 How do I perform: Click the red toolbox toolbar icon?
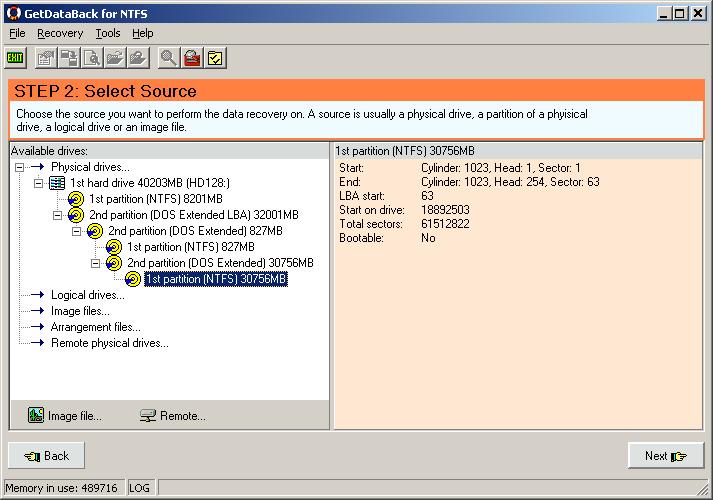(x=192, y=58)
